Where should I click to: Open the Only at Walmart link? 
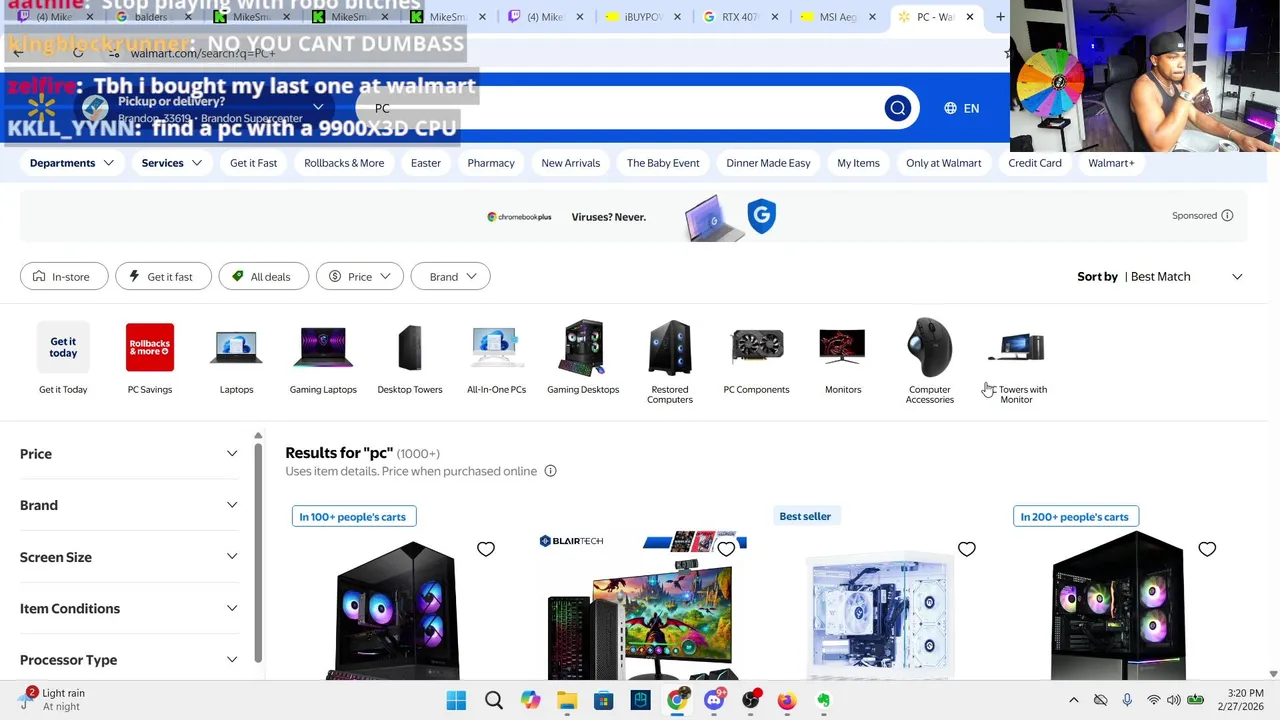tap(944, 163)
